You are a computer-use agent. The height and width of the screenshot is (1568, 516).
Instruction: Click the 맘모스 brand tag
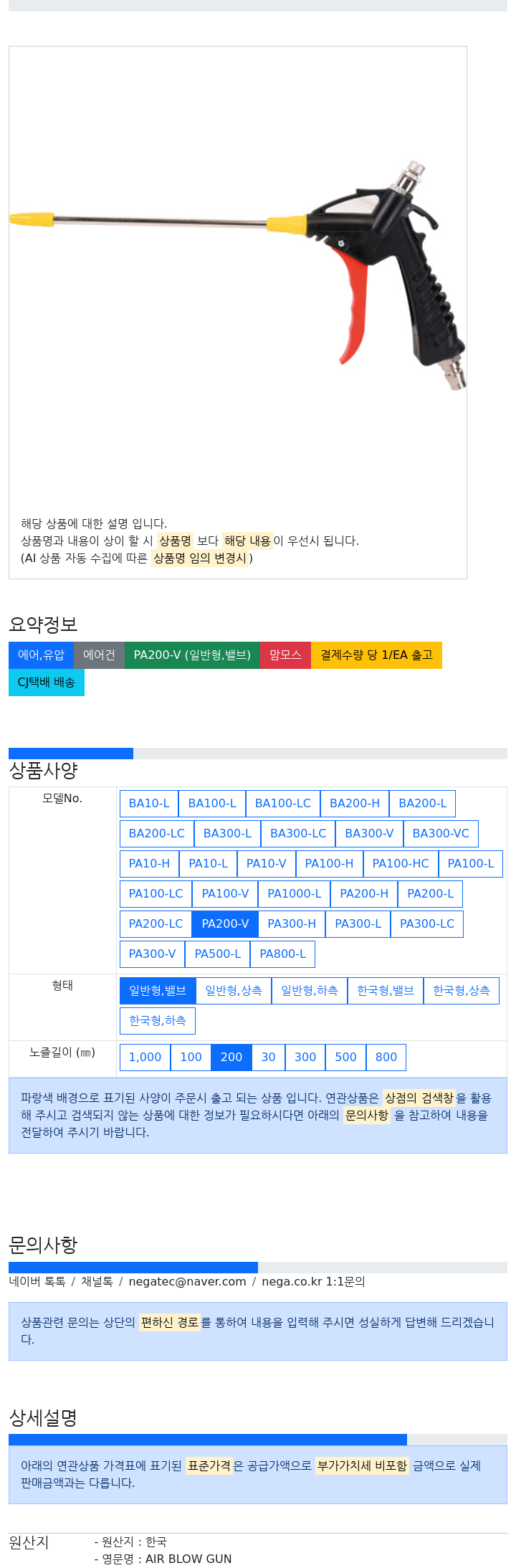285,655
